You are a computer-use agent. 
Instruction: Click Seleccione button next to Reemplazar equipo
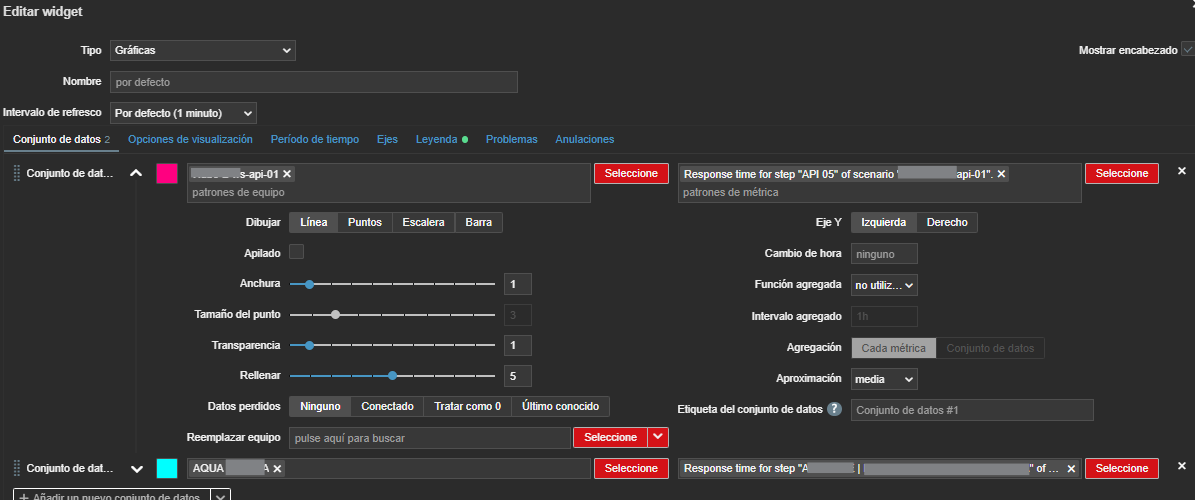[x=610, y=438]
